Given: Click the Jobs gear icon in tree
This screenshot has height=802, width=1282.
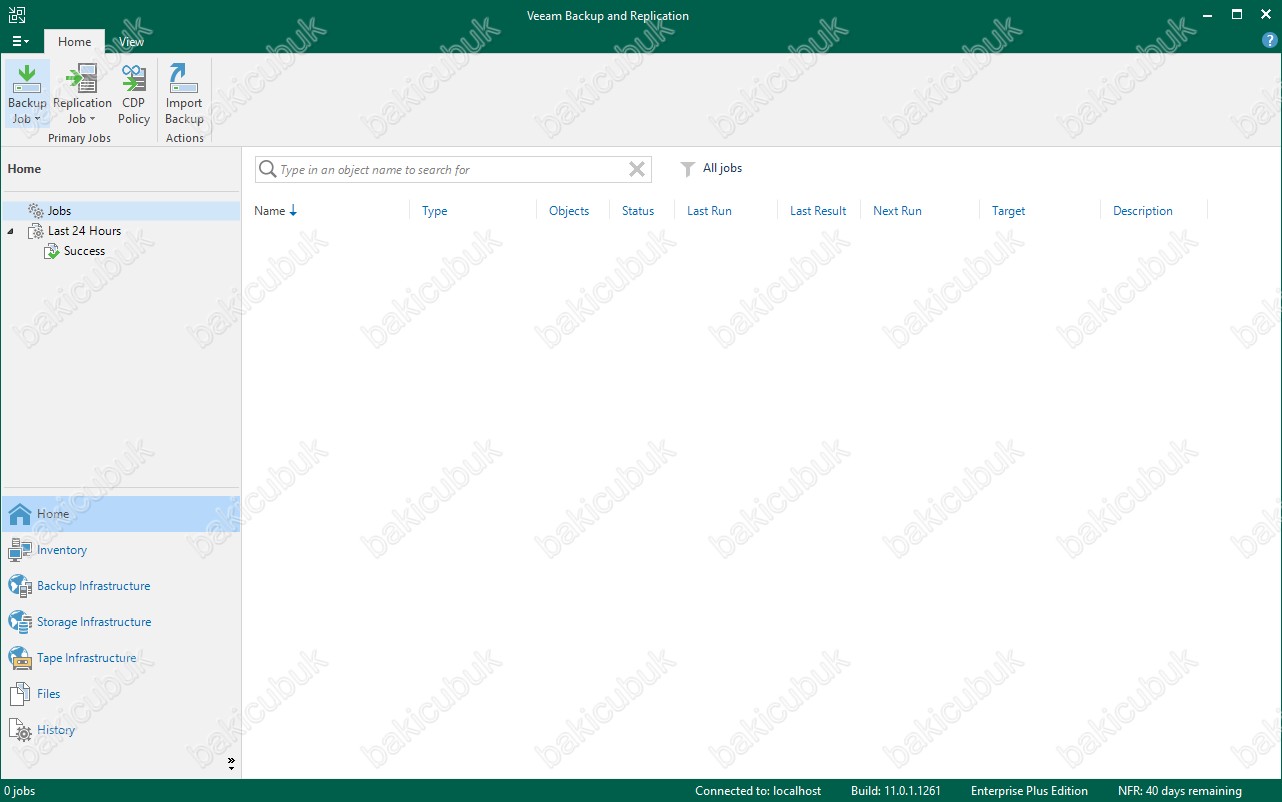Looking at the screenshot, I should [36, 211].
